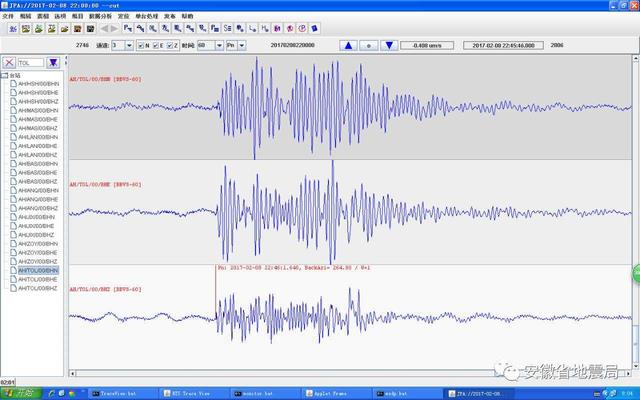Click the 'H' toolbar icon
Image resolution: width=640 pixels, height=400 pixels.
(x=265, y=29)
